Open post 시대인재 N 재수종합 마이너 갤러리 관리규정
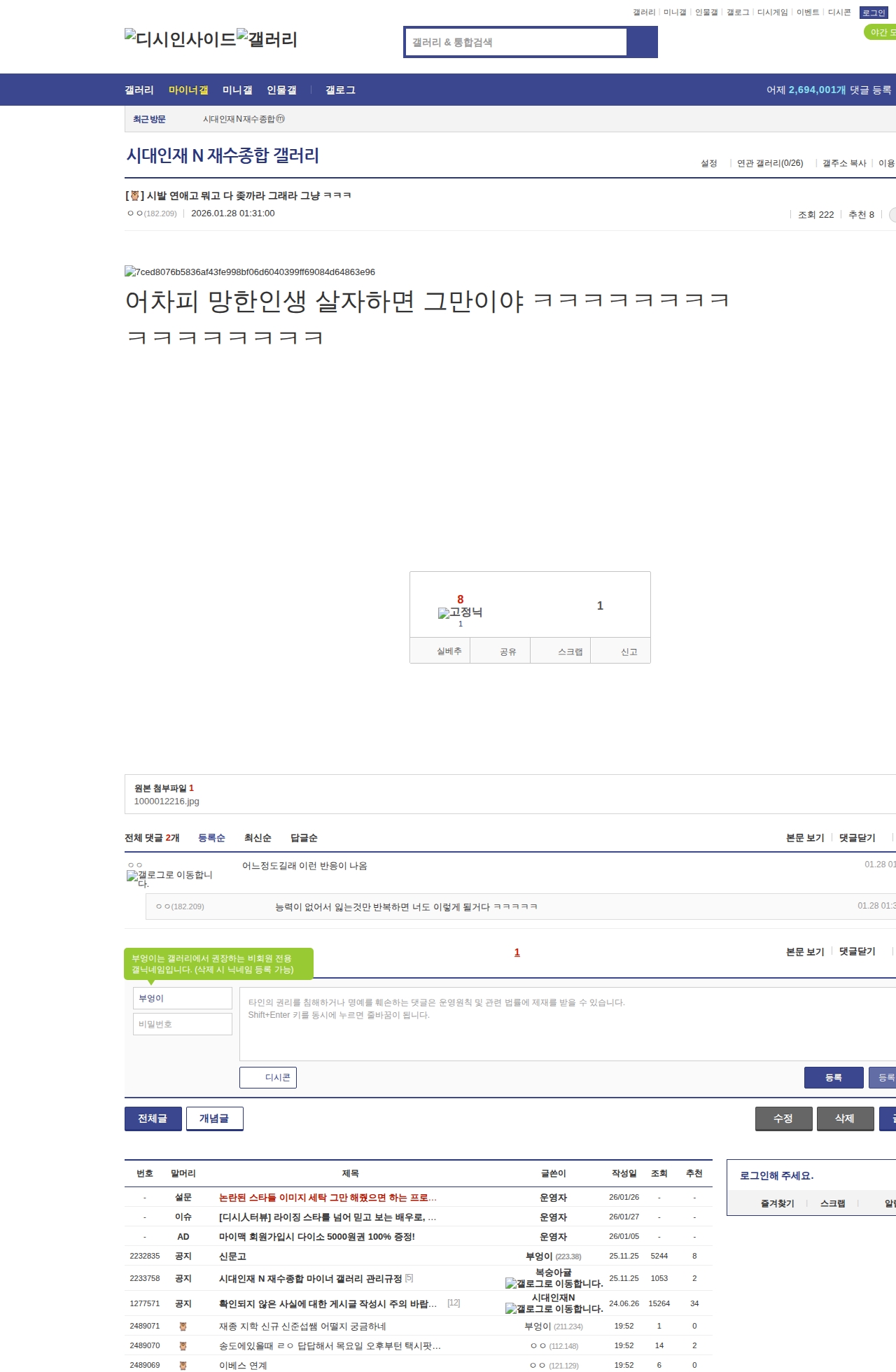Screen dimensions: 896x1372 (x=311, y=1279)
